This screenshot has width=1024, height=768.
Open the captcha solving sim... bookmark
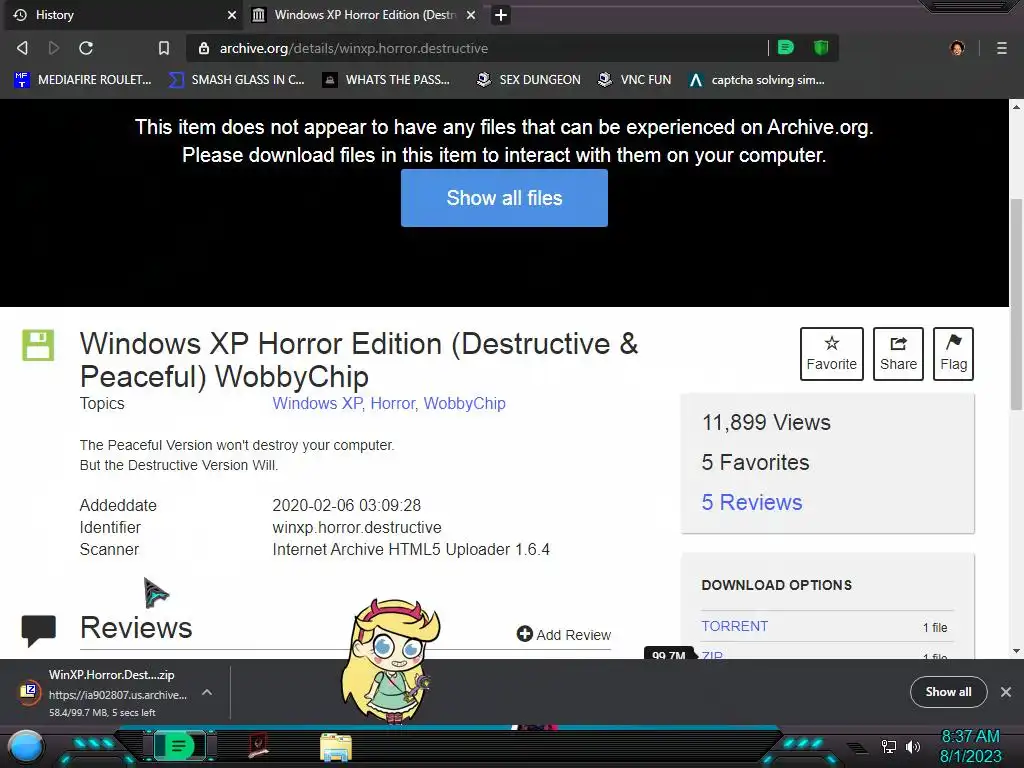coord(756,80)
